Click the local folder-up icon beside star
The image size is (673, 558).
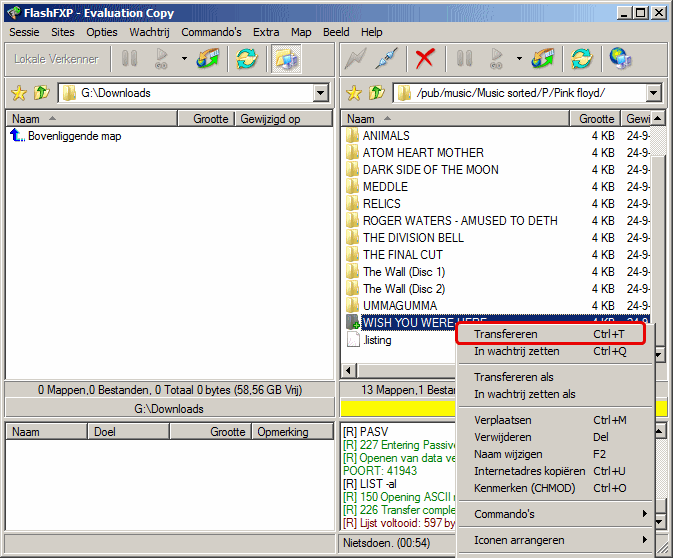(42, 93)
